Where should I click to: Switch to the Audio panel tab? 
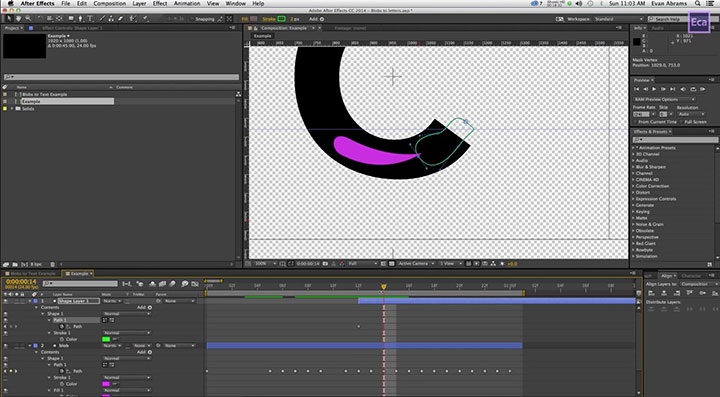(658, 28)
